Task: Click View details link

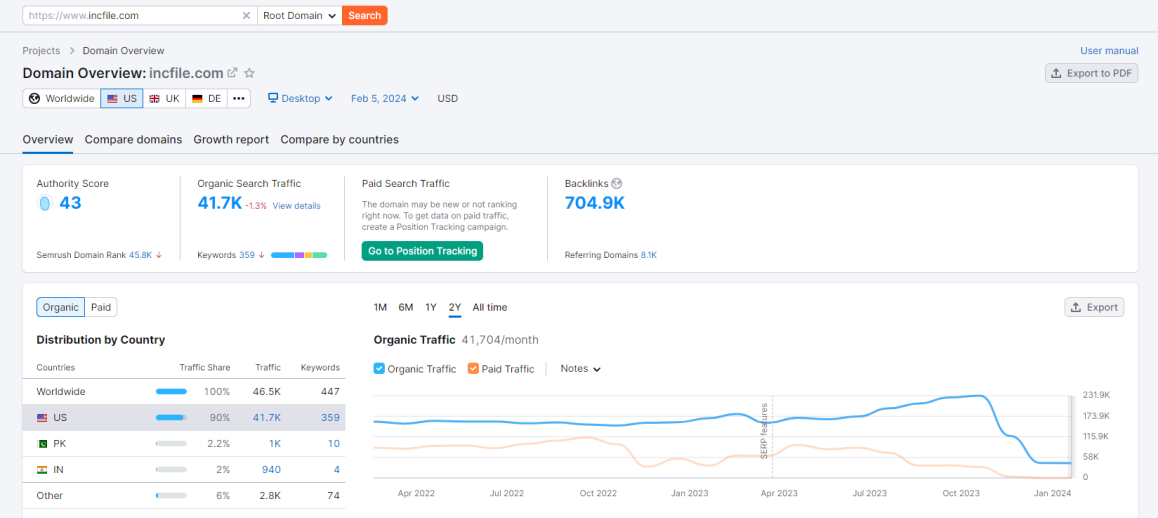Action: pos(297,205)
